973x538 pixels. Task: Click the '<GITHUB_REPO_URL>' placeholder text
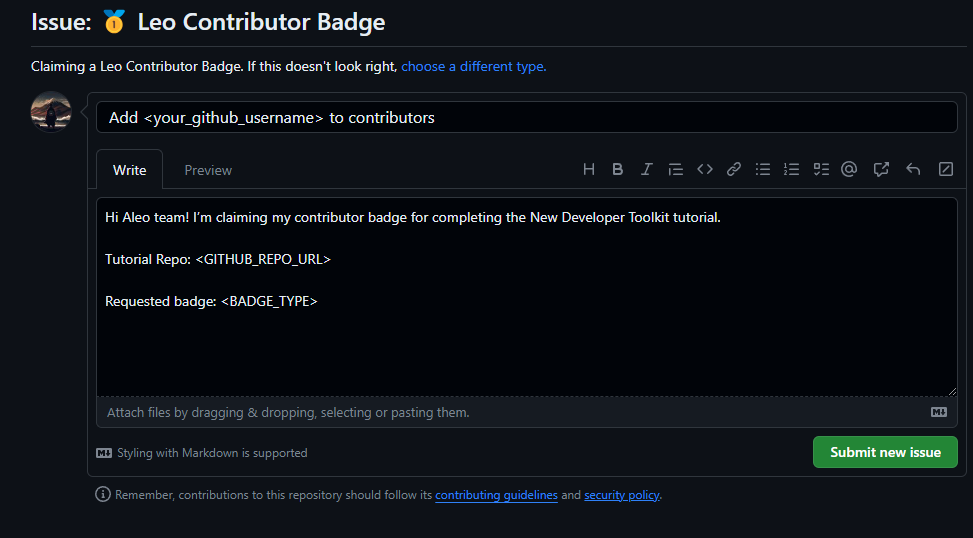tap(263, 259)
